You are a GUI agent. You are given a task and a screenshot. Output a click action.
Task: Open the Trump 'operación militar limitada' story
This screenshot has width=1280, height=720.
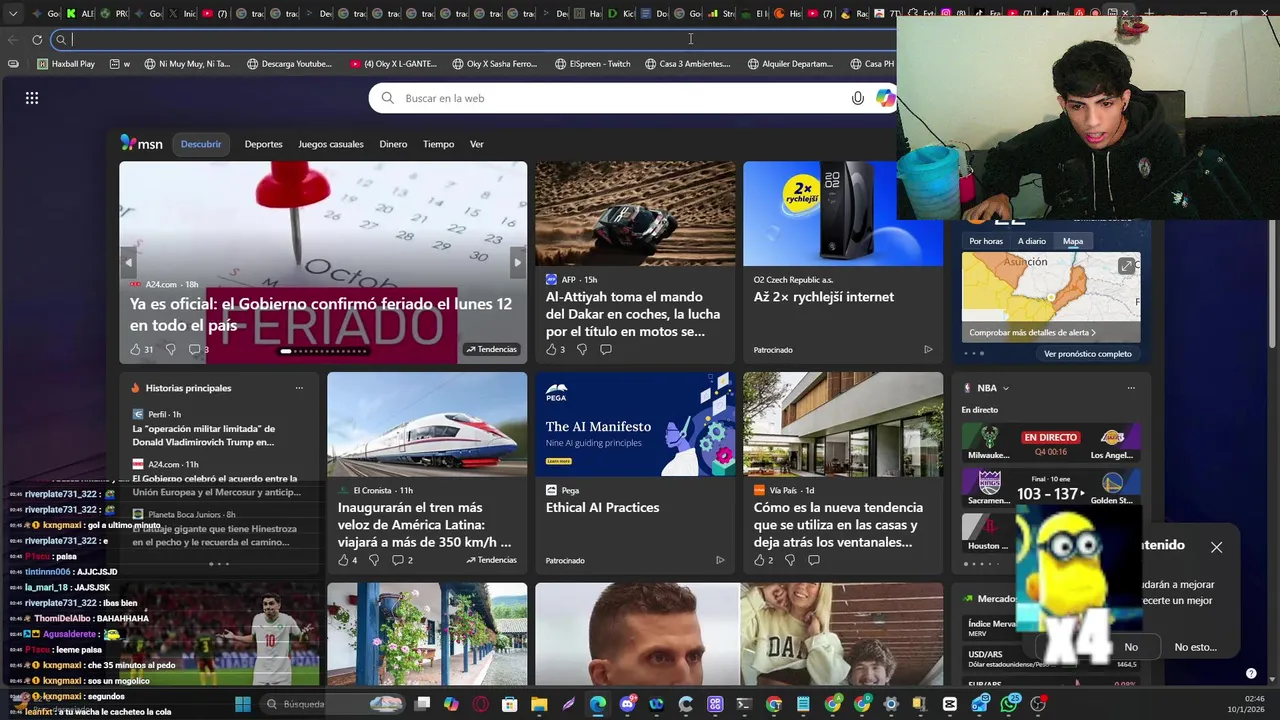[x=203, y=435]
